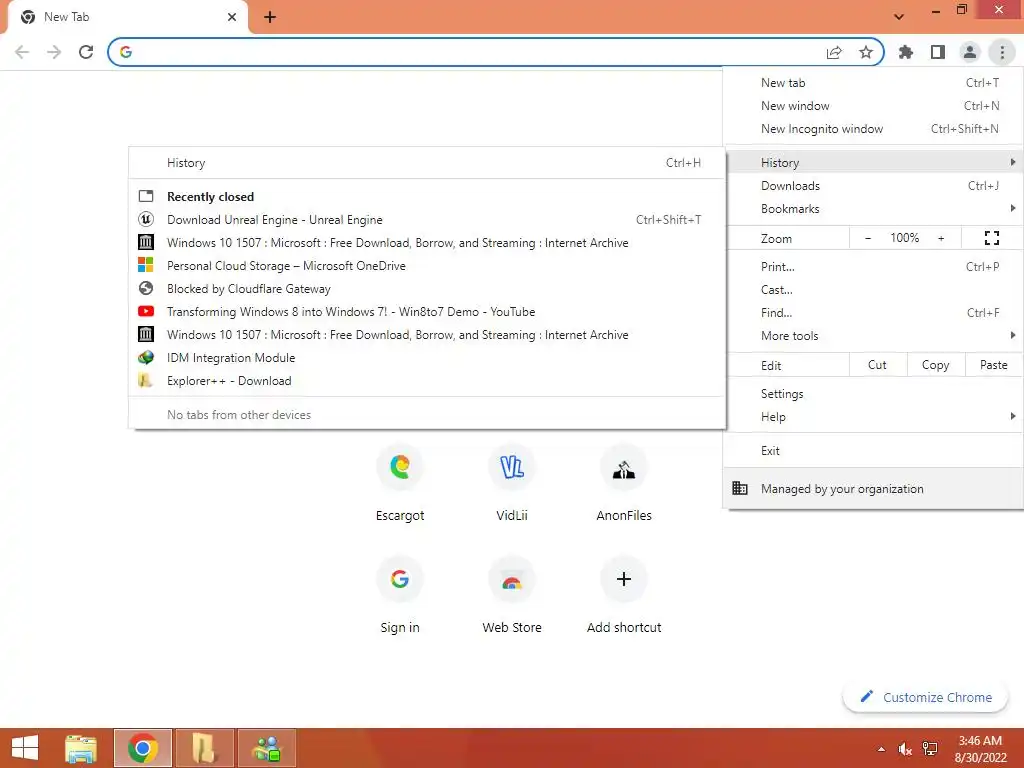Viewport: 1024px width, 768px height.
Task: Click Paste in the Edit row
Action: [993, 365]
